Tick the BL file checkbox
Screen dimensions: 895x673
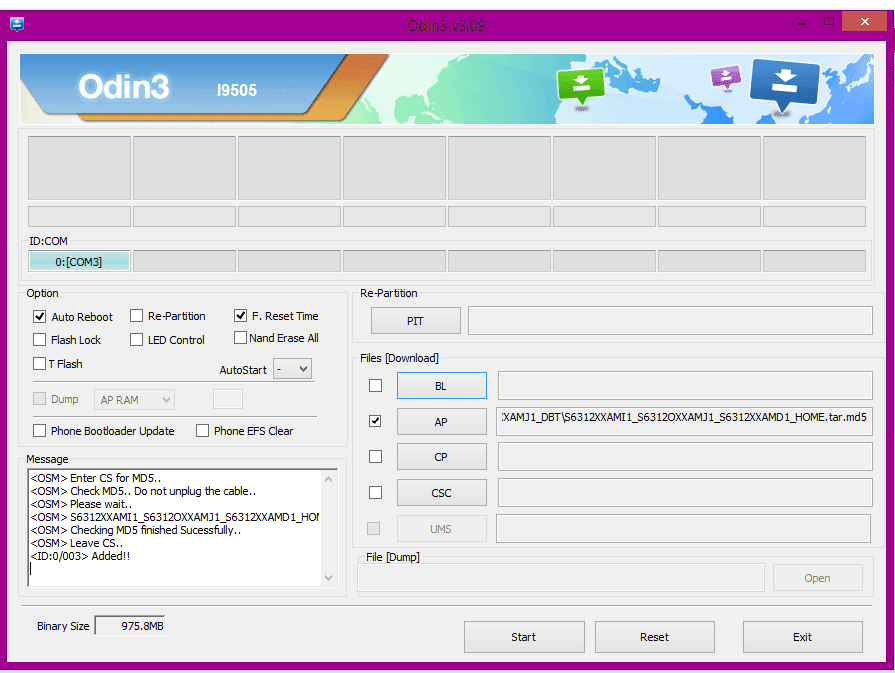coord(375,385)
